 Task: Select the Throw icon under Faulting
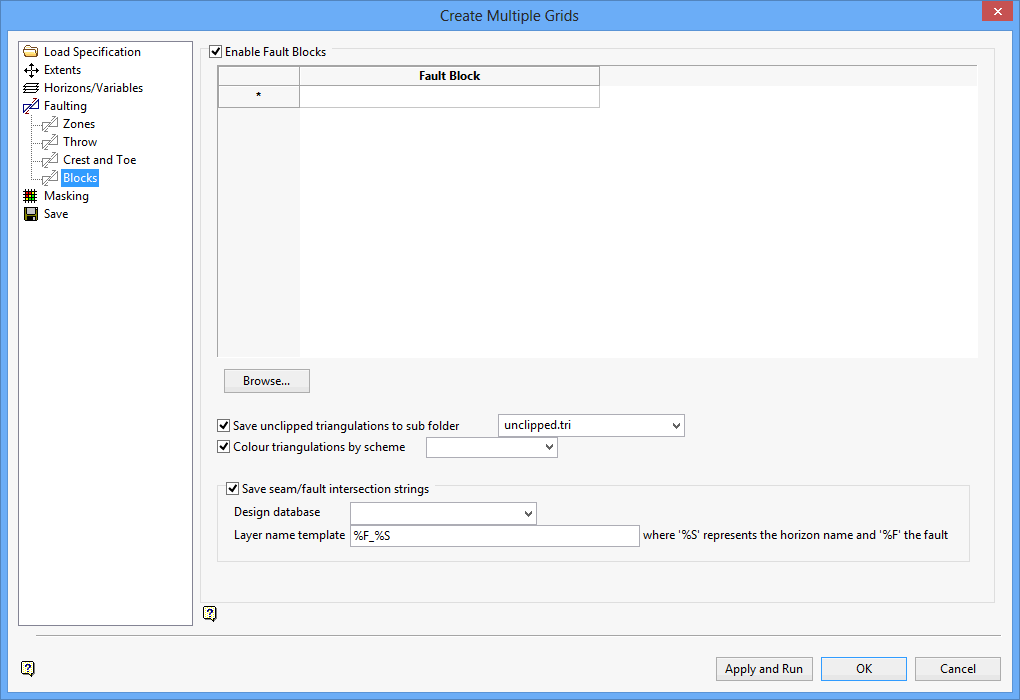pyautogui.click(x=48, y=141)
